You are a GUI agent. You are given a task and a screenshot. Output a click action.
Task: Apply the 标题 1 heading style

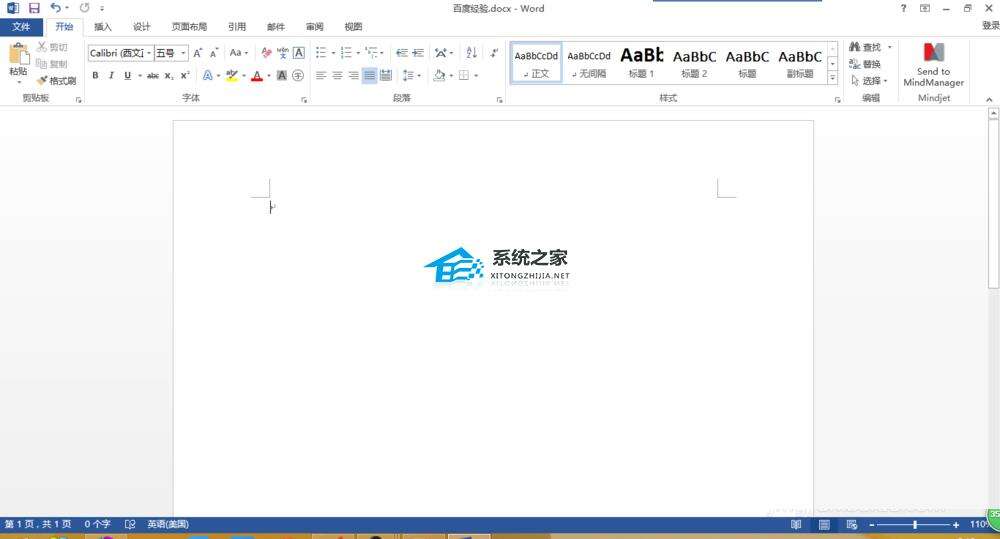pyautogui.click(x=642, y=63)
